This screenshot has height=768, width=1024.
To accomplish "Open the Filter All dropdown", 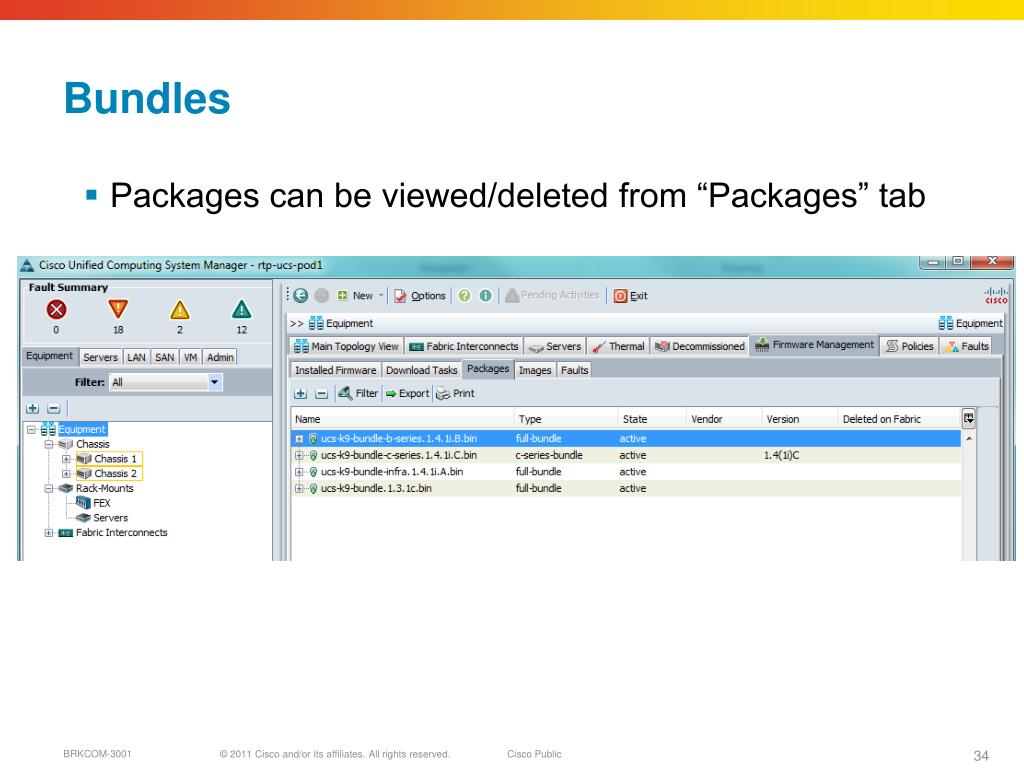I will tap(166, 382).
